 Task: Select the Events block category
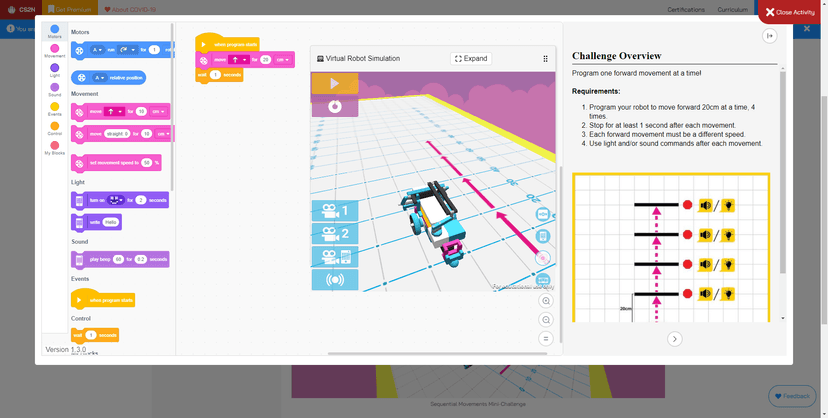coord(54,107)
